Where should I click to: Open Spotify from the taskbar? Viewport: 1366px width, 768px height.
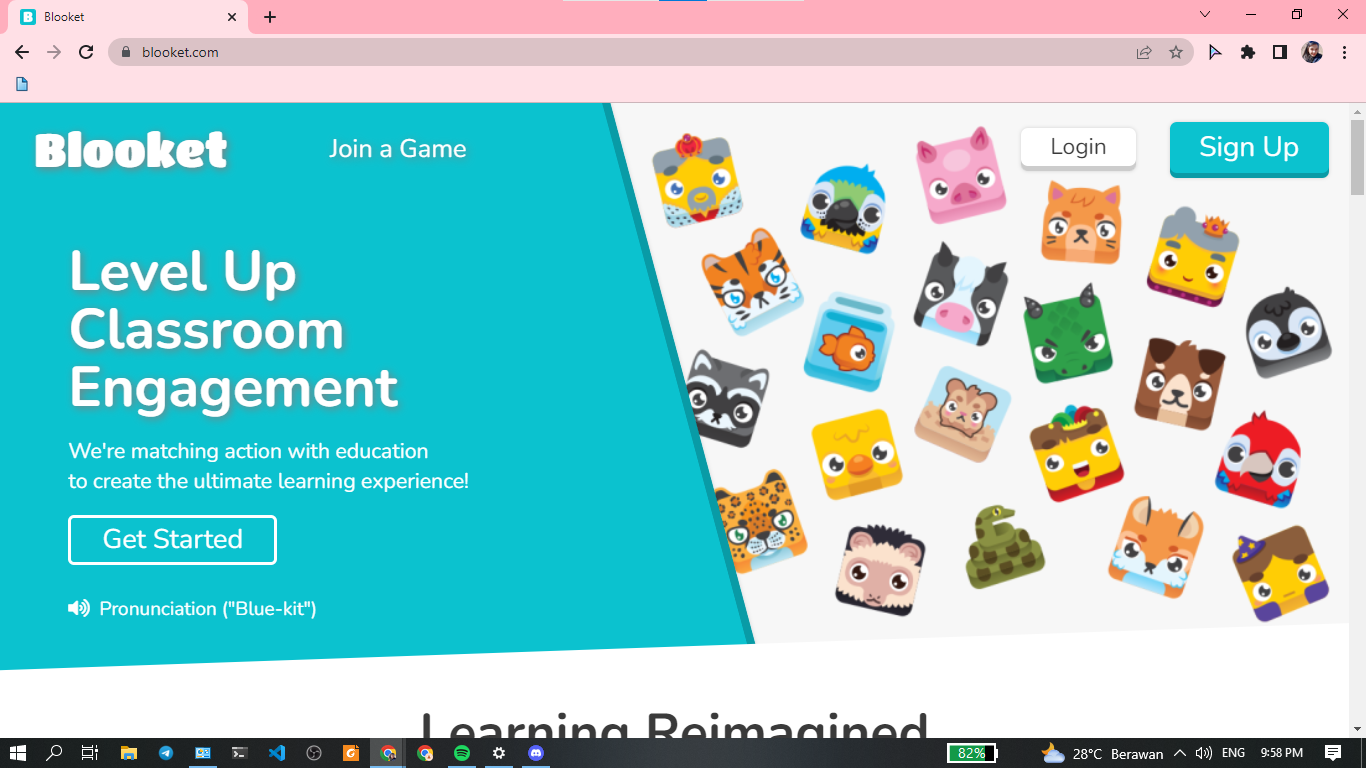pyautogui.click(x=462, y=753)
